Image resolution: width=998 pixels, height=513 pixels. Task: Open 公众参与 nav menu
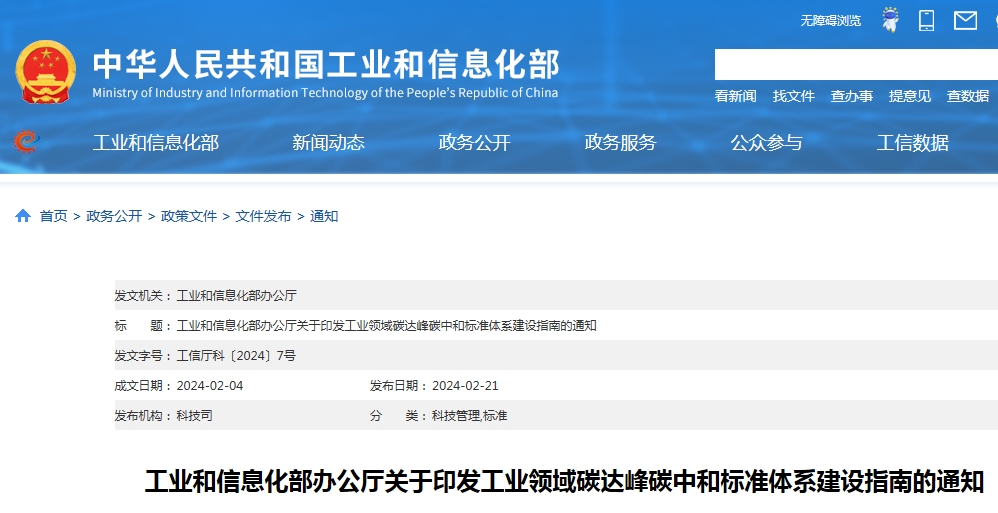coord(766,143)
